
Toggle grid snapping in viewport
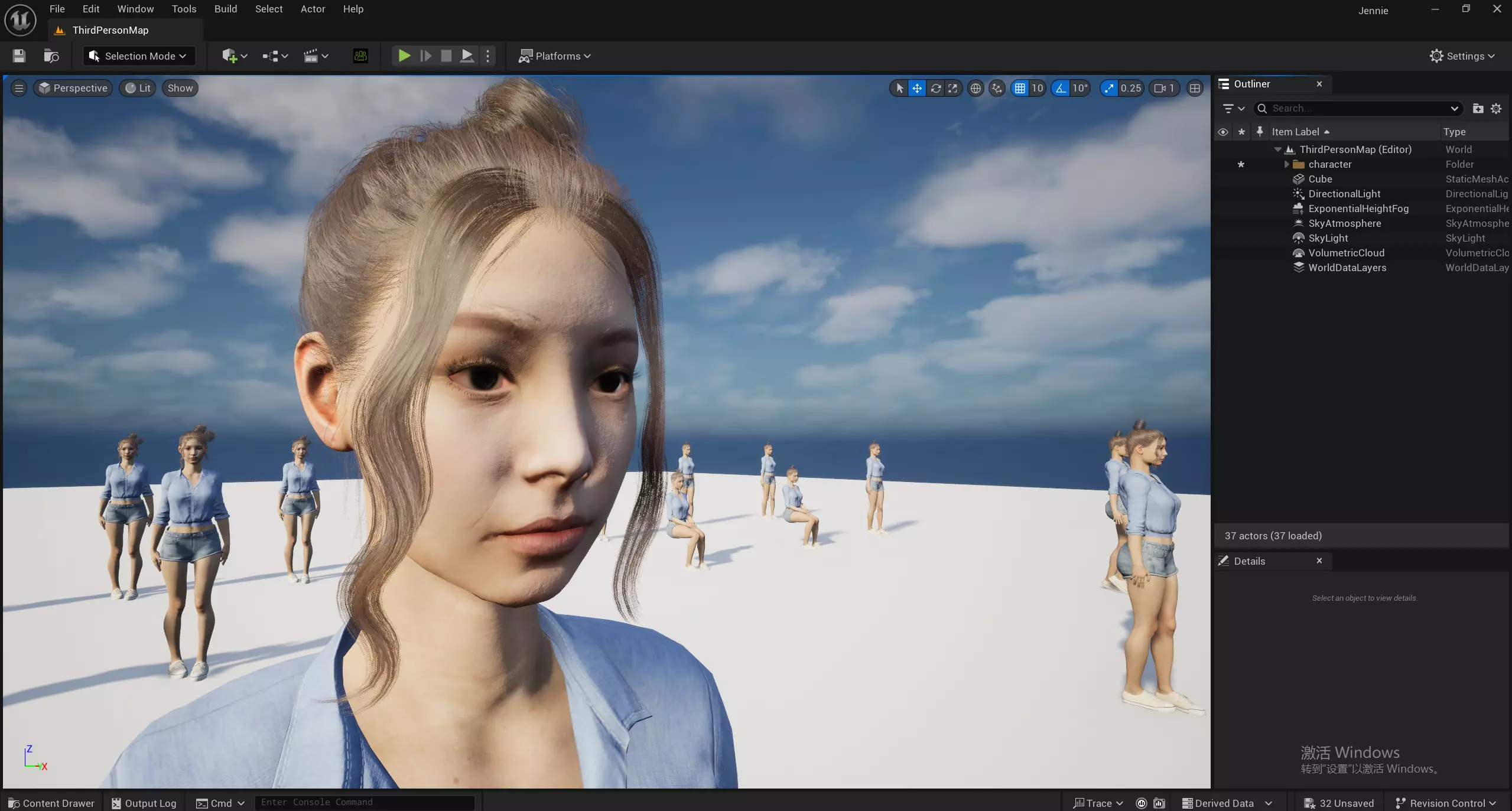(x=1020, y=88)
